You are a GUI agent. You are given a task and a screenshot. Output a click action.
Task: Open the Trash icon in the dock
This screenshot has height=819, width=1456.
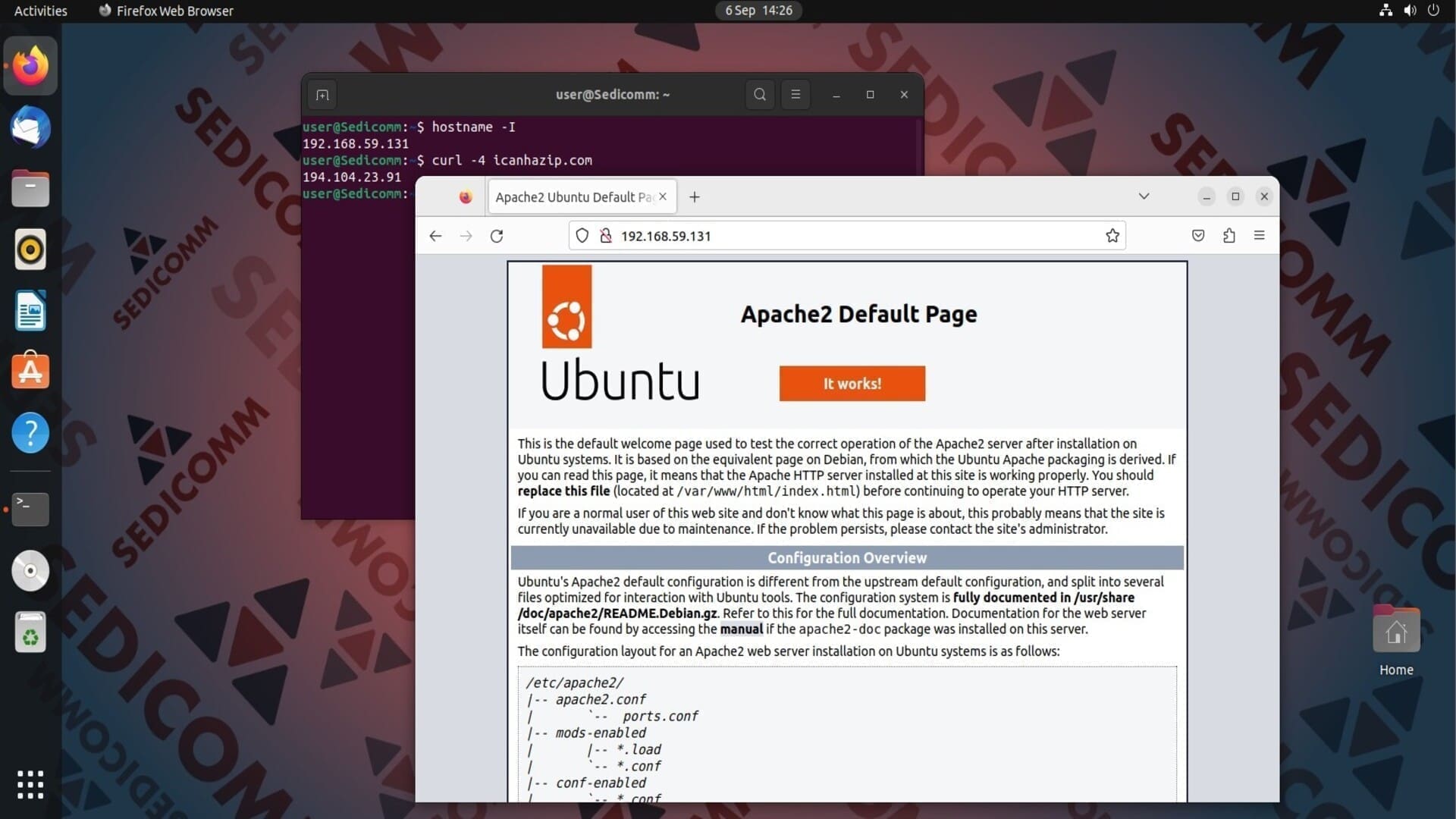tap(30, 632)
